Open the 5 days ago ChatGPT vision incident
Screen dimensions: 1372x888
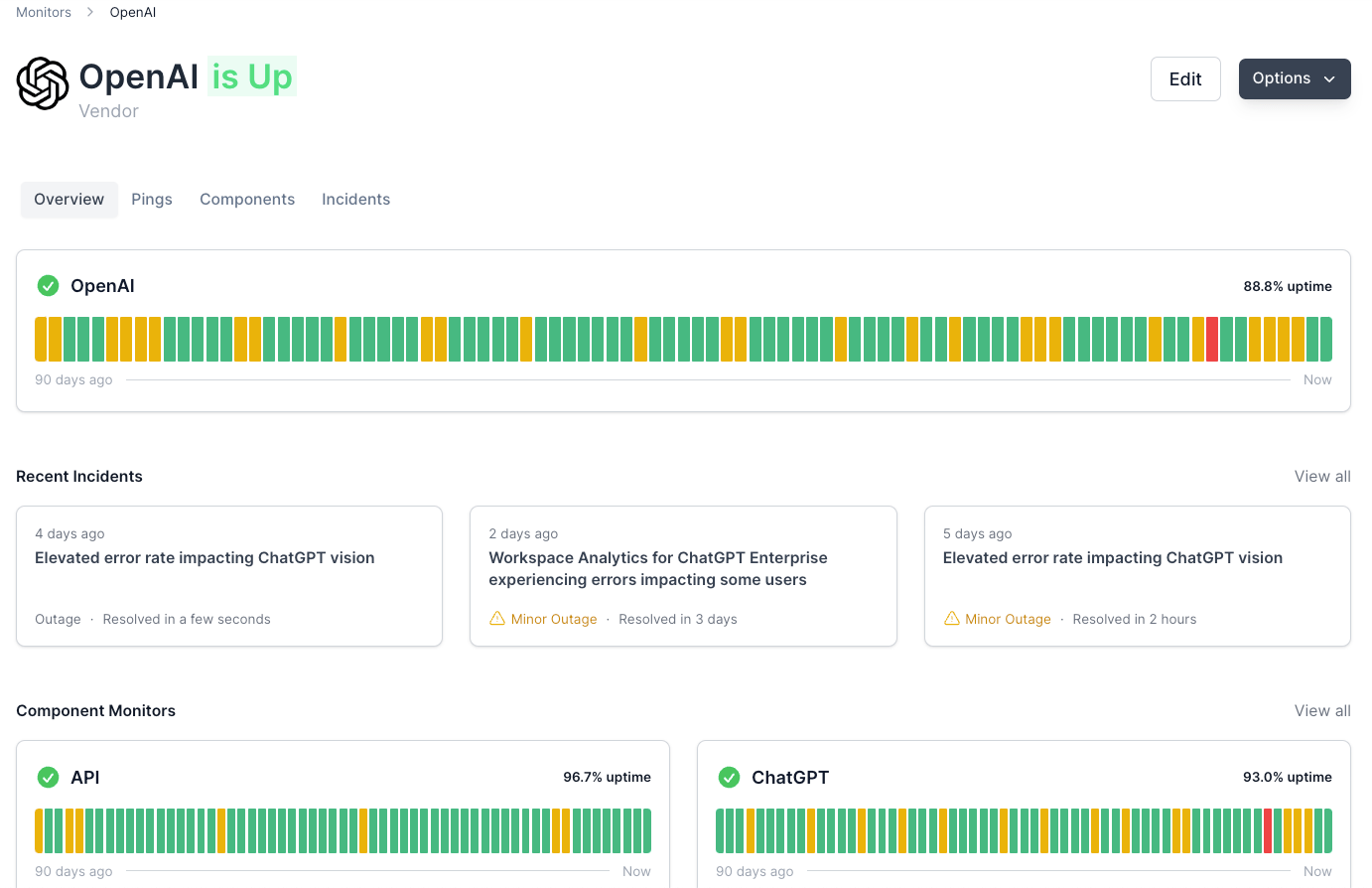click(x=1138, y=576)
